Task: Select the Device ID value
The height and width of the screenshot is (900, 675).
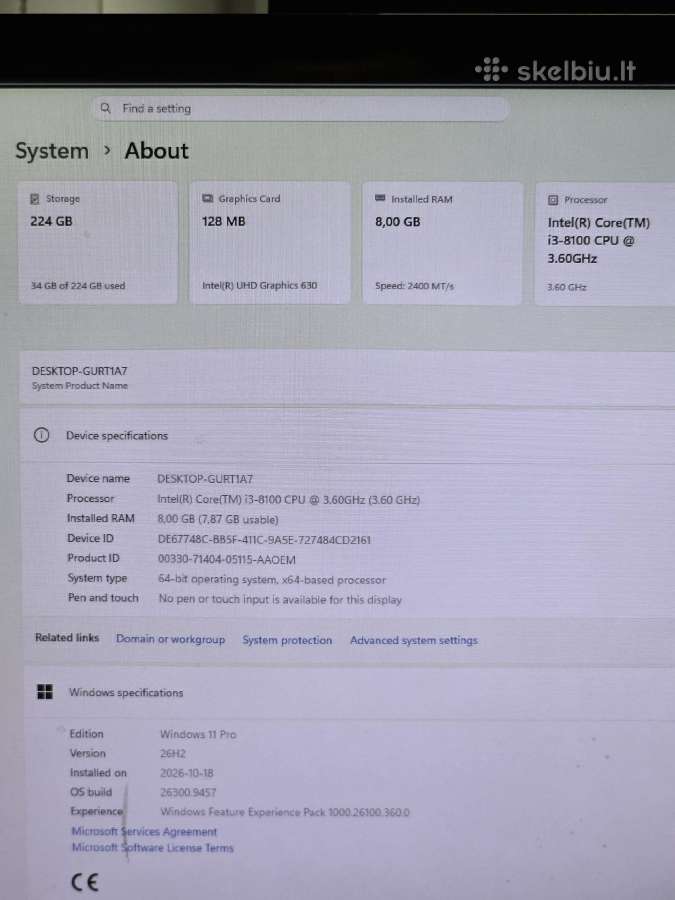Action: (264, 540)
